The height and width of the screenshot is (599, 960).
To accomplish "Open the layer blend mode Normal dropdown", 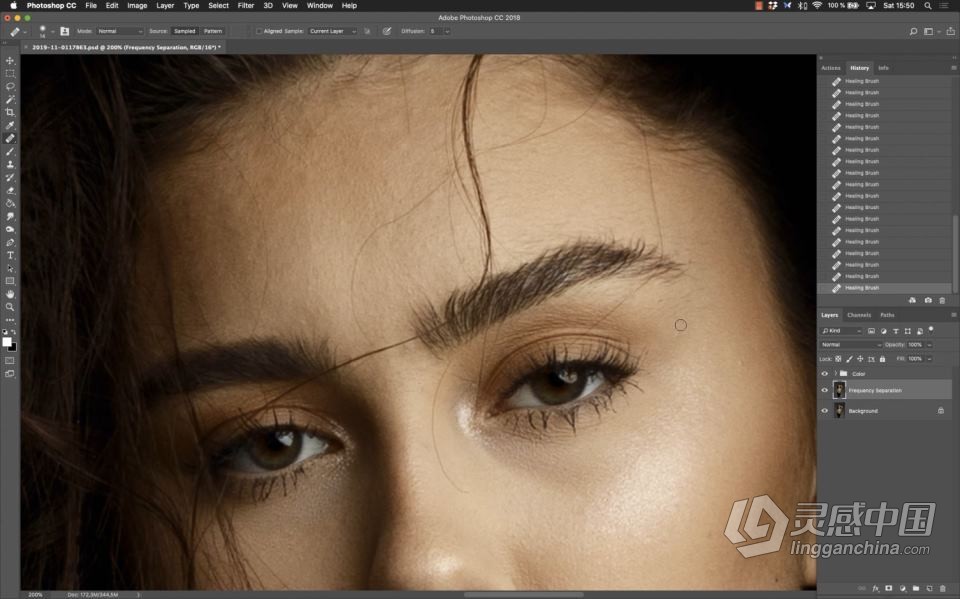I will click(x=851, y=345).
